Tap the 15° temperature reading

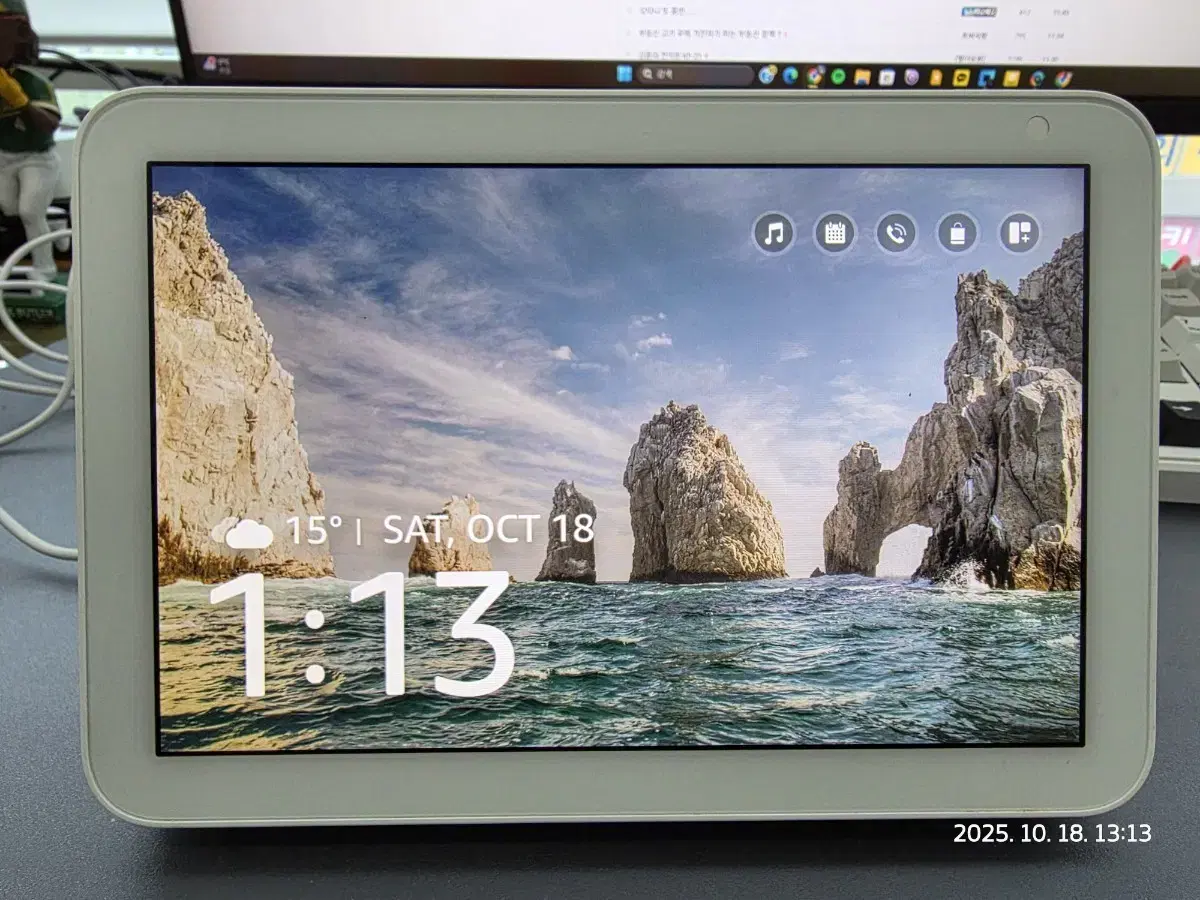(314, 530)
